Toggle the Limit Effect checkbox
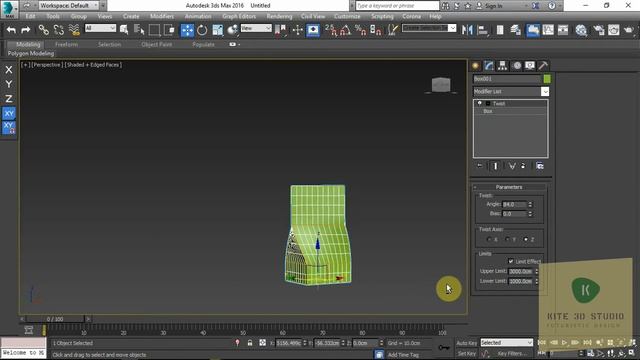Viewport: 640px width, 360px height. [x=511, y=261]
